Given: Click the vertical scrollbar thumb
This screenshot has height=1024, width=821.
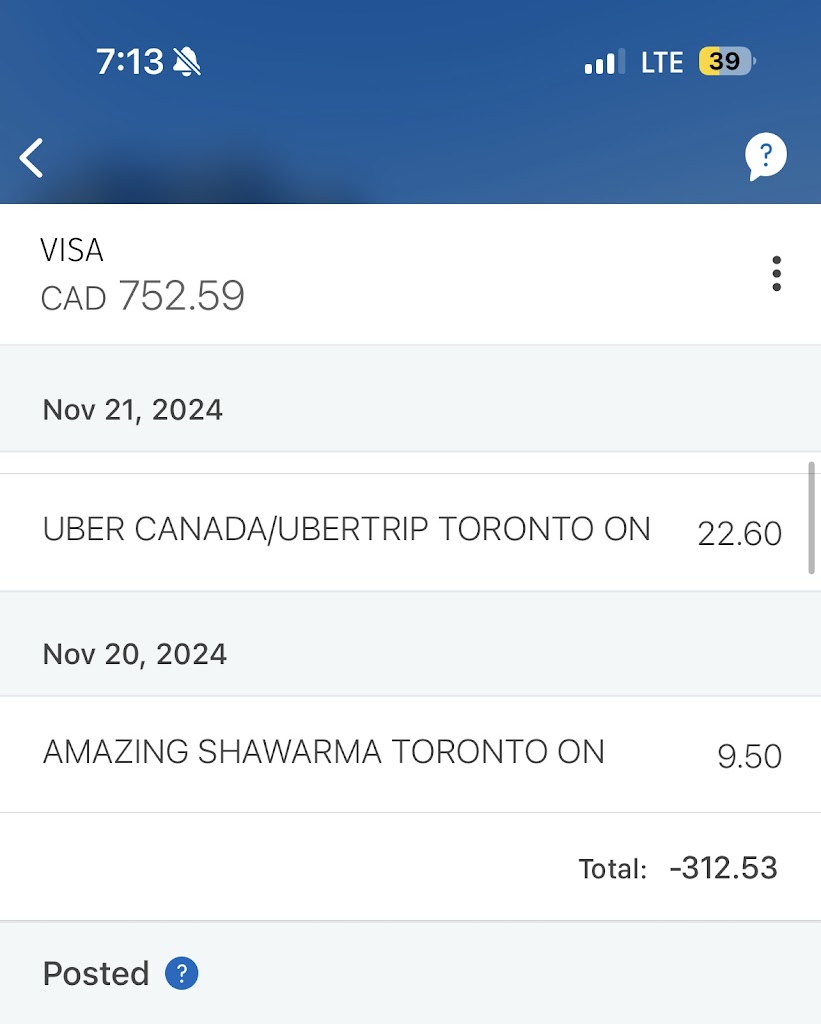Looking at the screenshot, I should coord(811,517).
